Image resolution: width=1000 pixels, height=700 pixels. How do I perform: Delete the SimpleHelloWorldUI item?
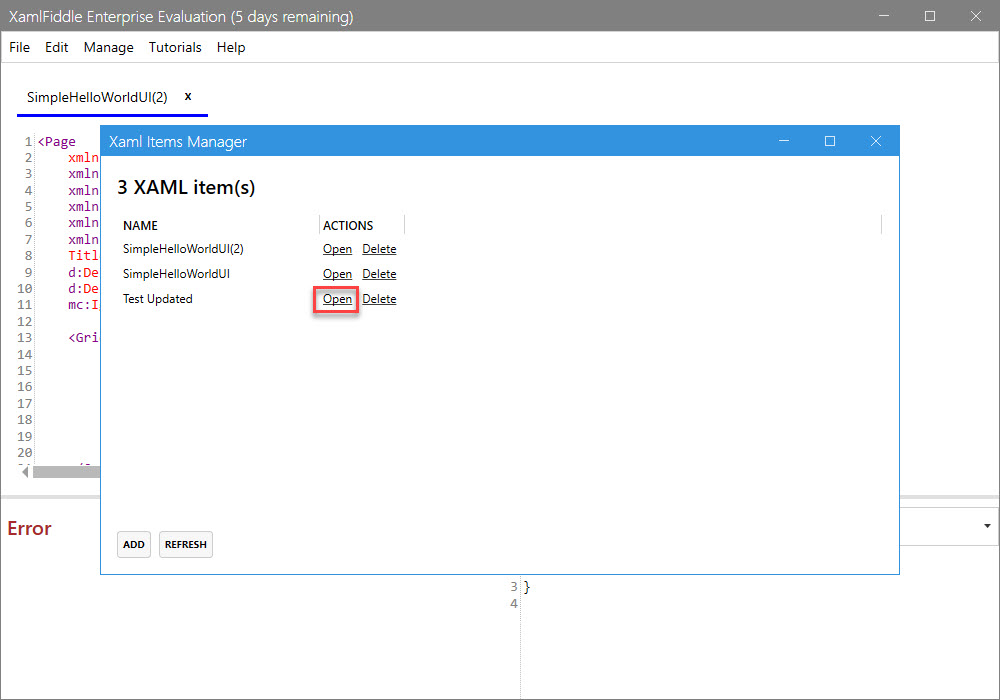[379, 273]
